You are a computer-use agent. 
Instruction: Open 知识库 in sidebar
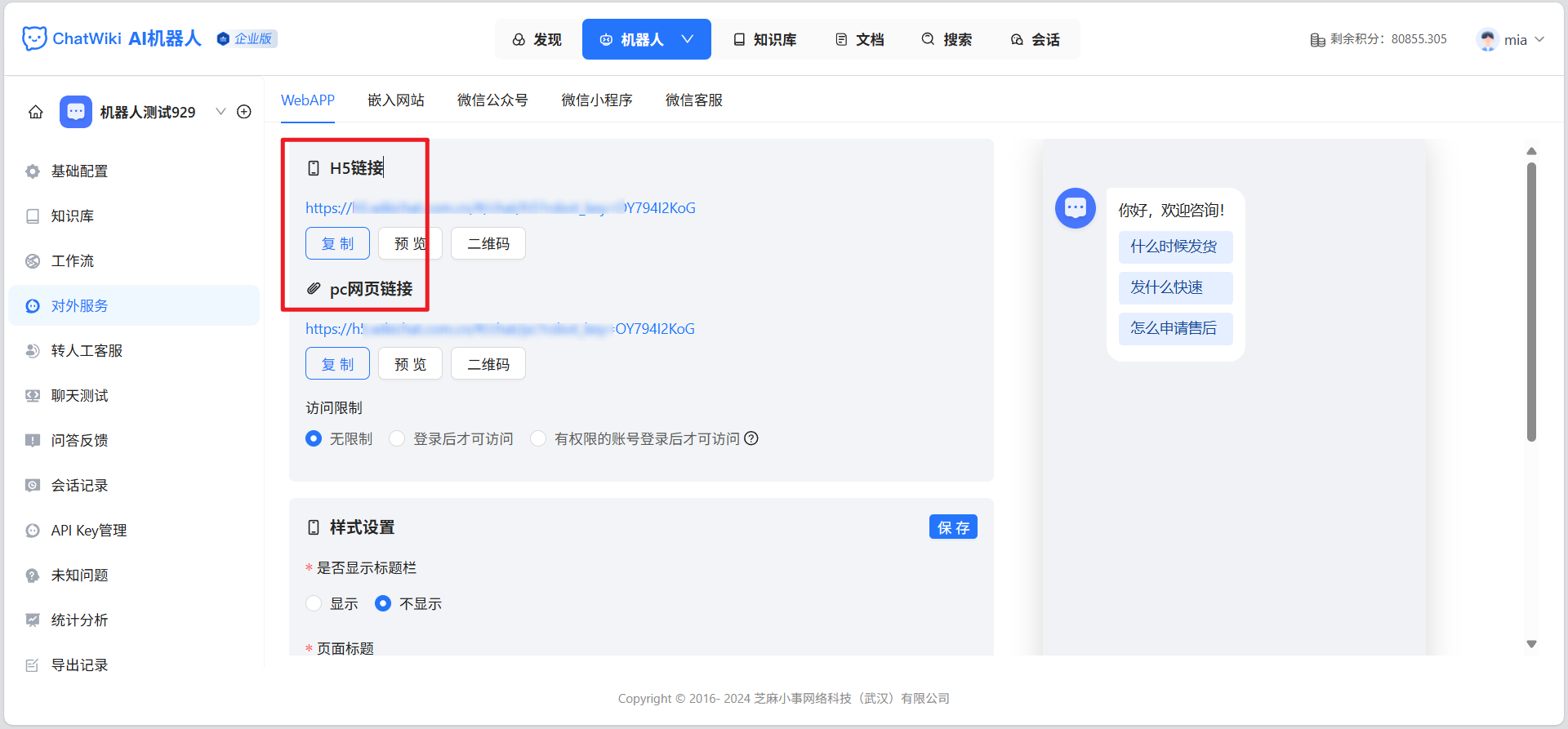134,216
